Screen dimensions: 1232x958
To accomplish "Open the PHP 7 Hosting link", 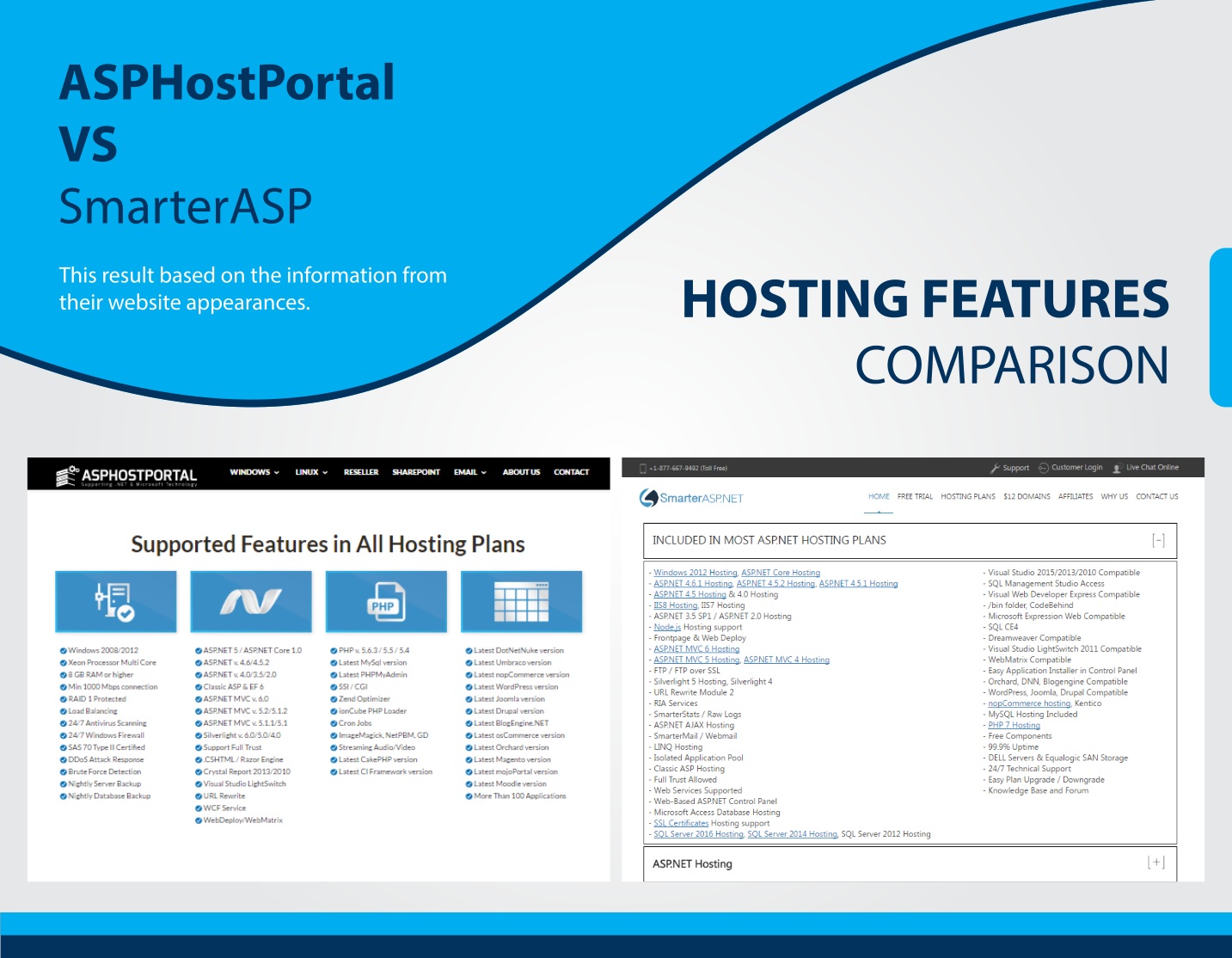I will (x=1014, y=726).
